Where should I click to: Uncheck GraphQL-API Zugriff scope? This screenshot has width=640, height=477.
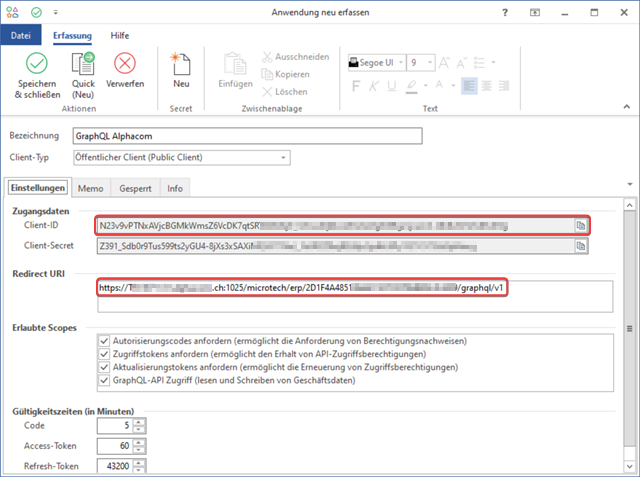click(104, 380)
